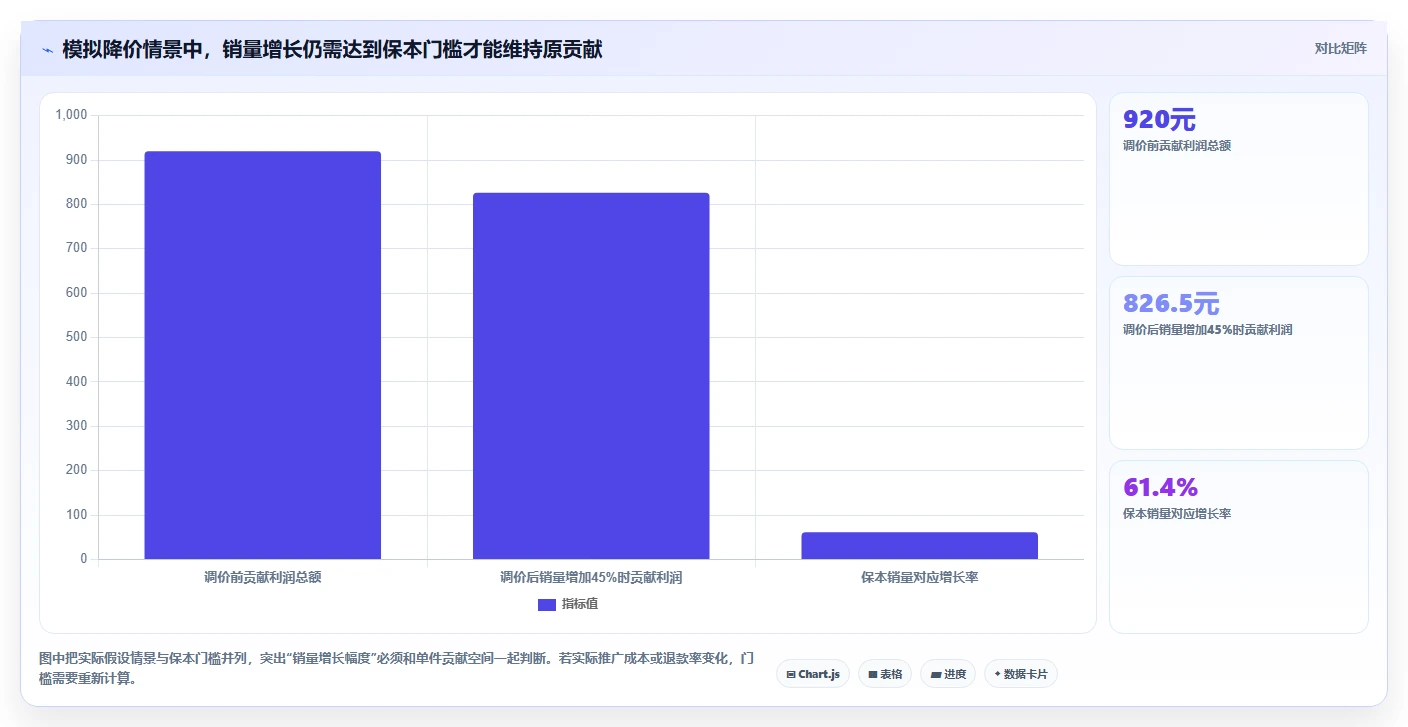This screenshot has width=1408, height=727.
Task: Click the 100 y-axis tick label
Action: [77, 515]
